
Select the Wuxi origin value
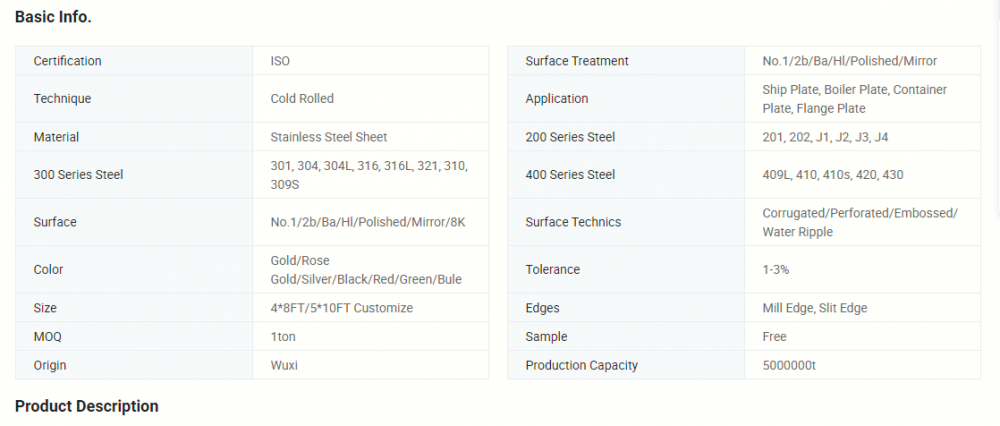pyautogui.click(x=284, y=365)
